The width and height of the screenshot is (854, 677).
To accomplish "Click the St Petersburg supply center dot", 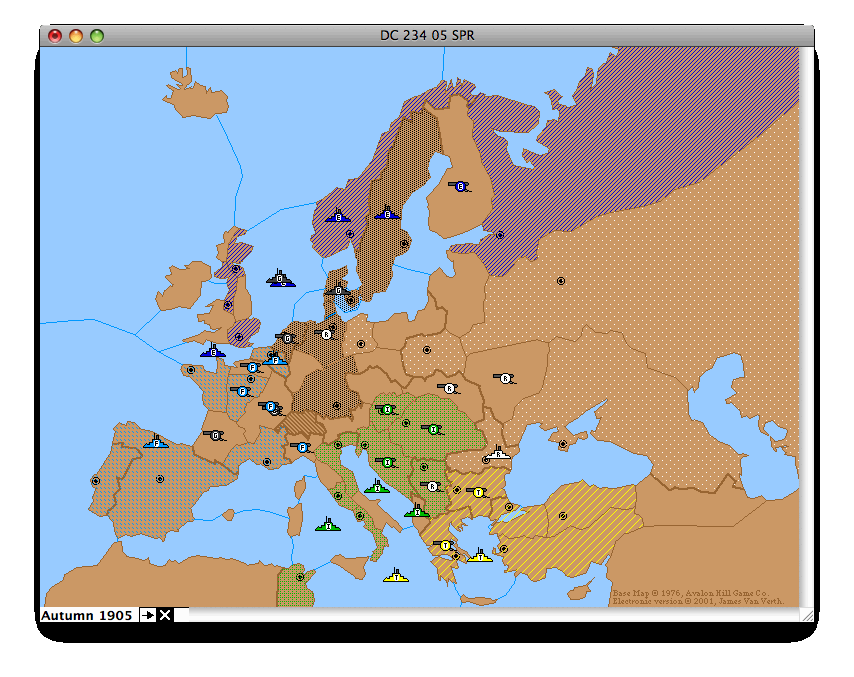I will coord(499,235).
